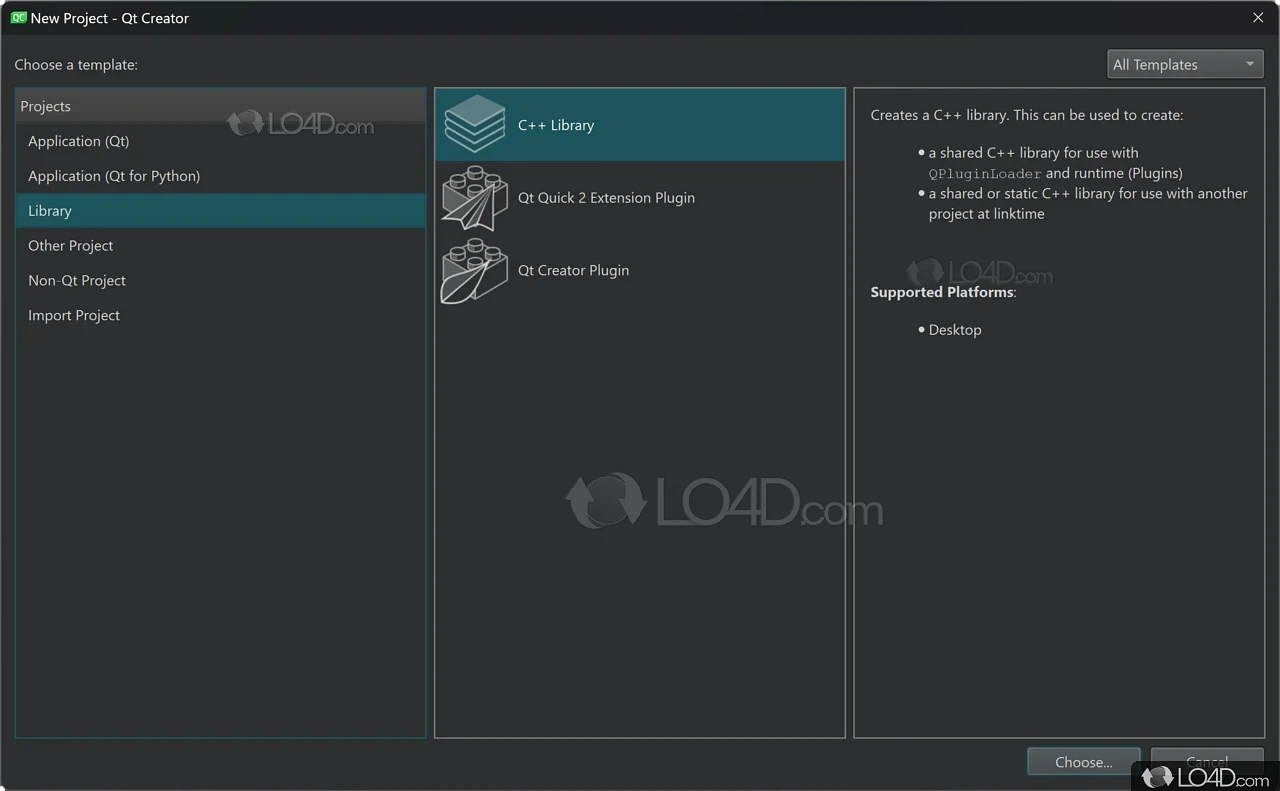Click the Choose... button
The height and width of the screenshot is (791, 1280).
click(x=1084, y=762)
